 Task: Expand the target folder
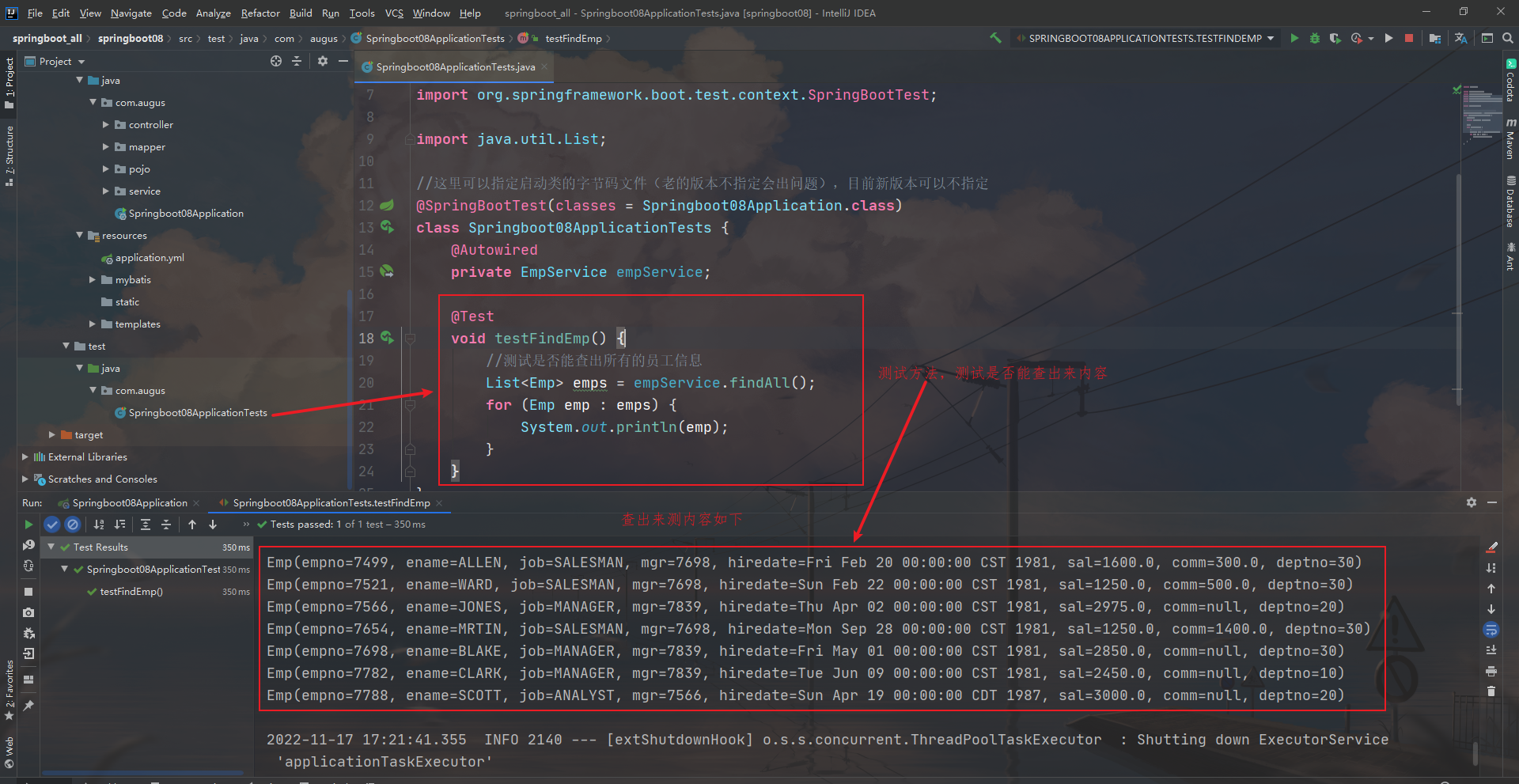(x=52, y=435)
